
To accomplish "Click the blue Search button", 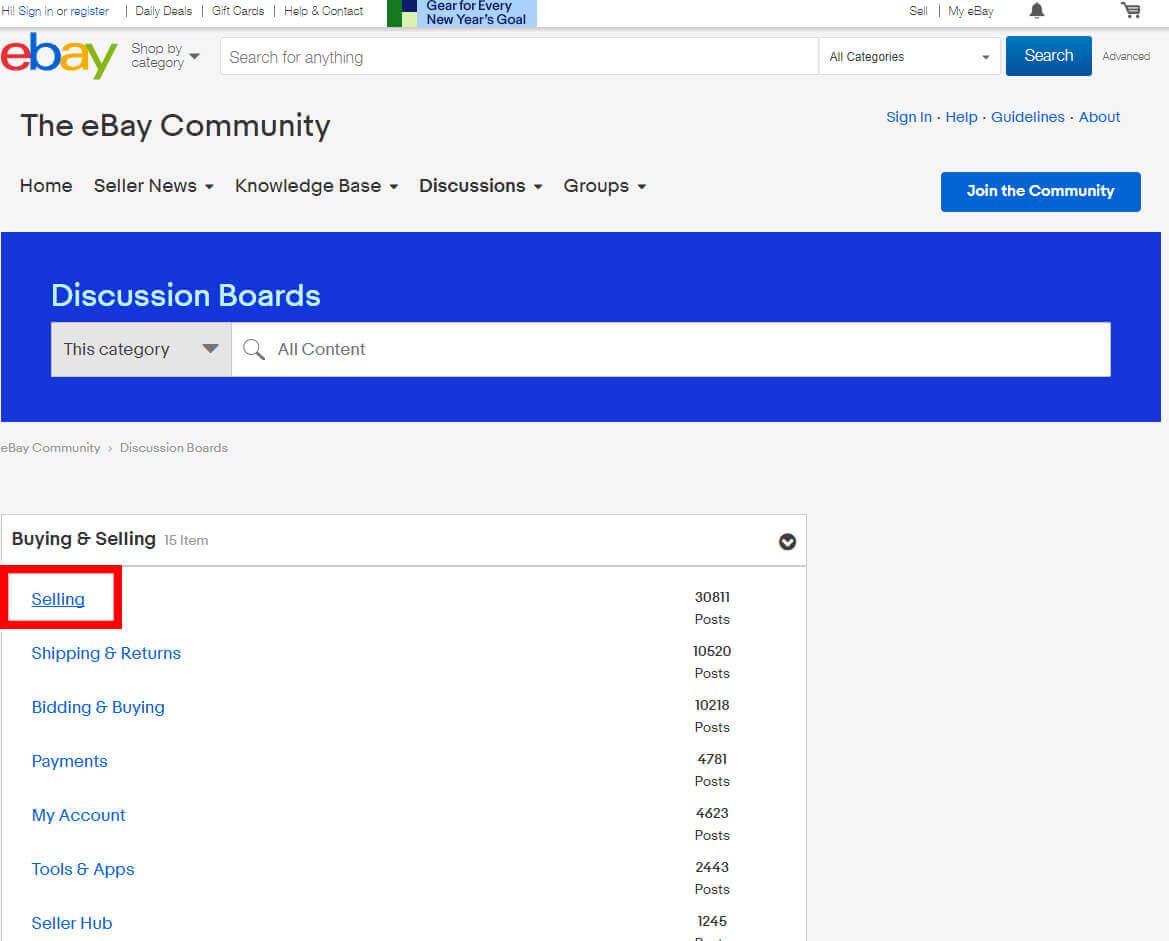I will pos(1048,56).
